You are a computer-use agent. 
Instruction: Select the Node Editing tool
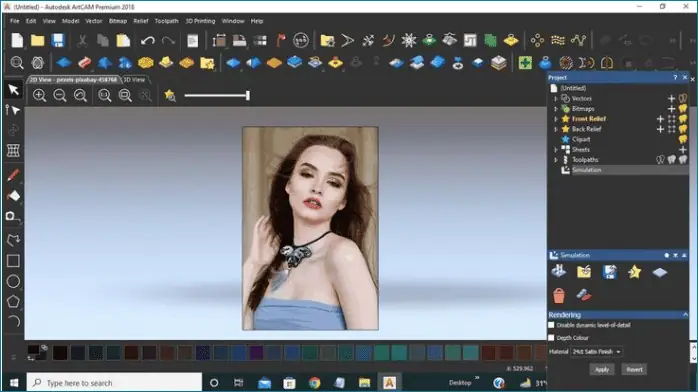tap(13, 110)
